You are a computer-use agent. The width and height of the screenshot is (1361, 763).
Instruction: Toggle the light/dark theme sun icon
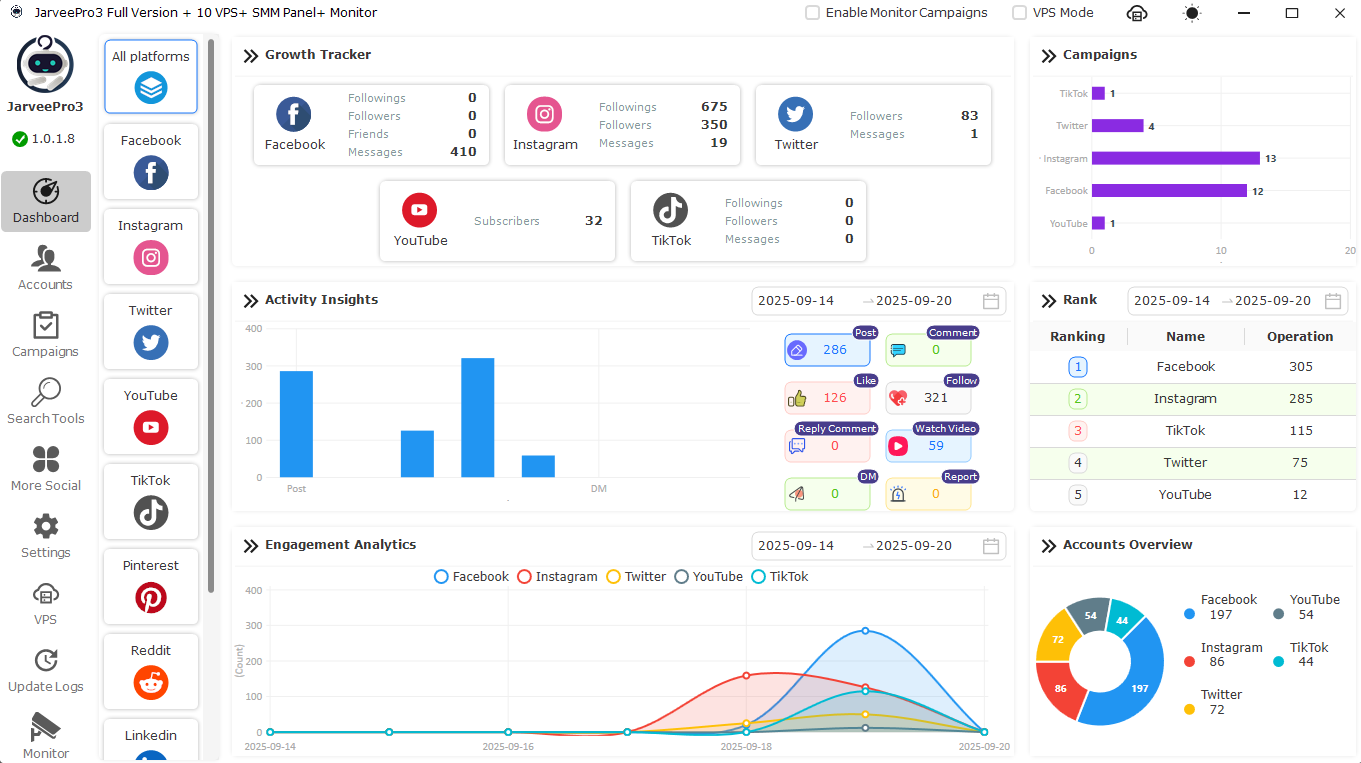[x=1191, y=13]
